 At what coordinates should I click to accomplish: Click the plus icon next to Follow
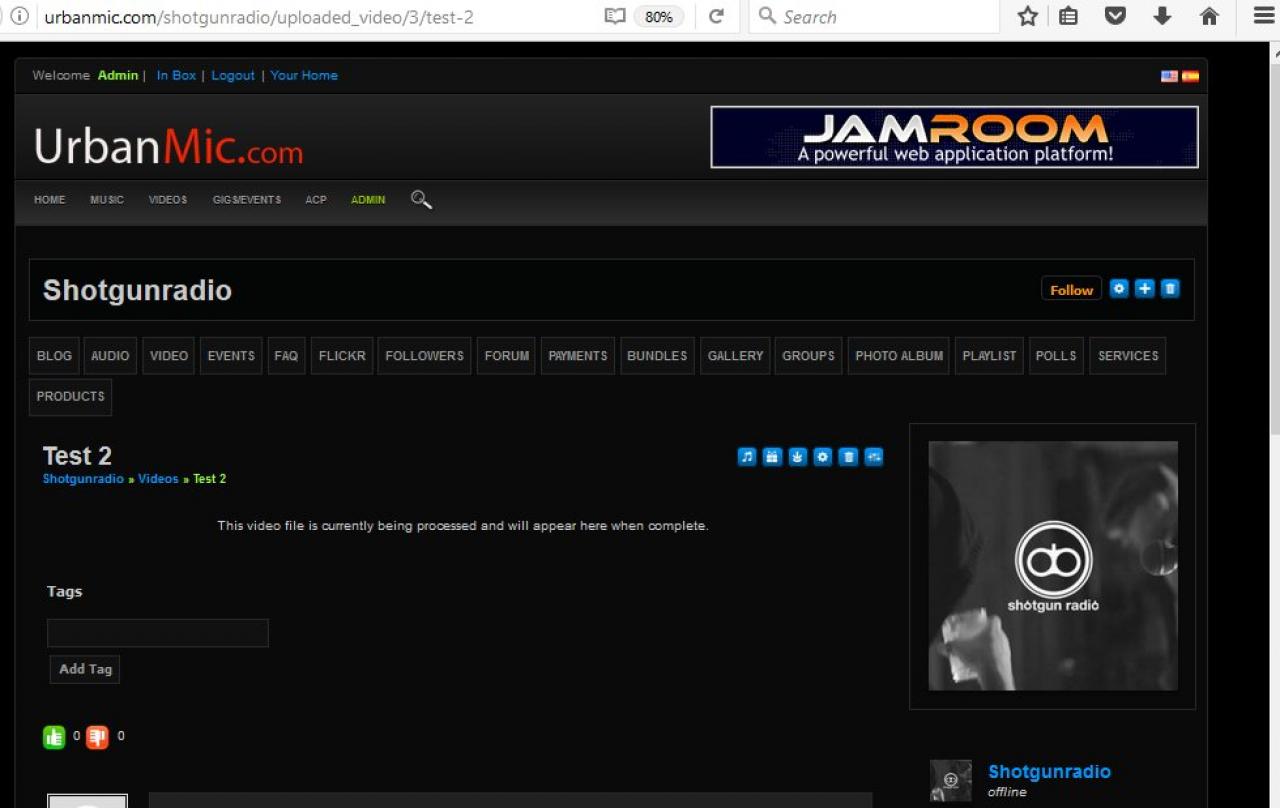1145,289
